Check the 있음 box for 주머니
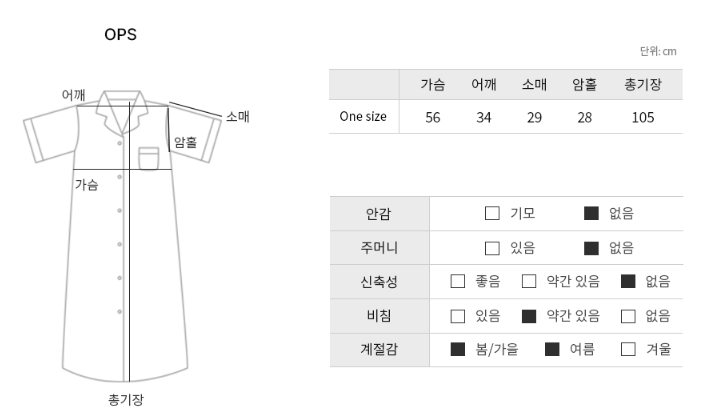This screenshot has height=420, width=701. pos(492,248)
